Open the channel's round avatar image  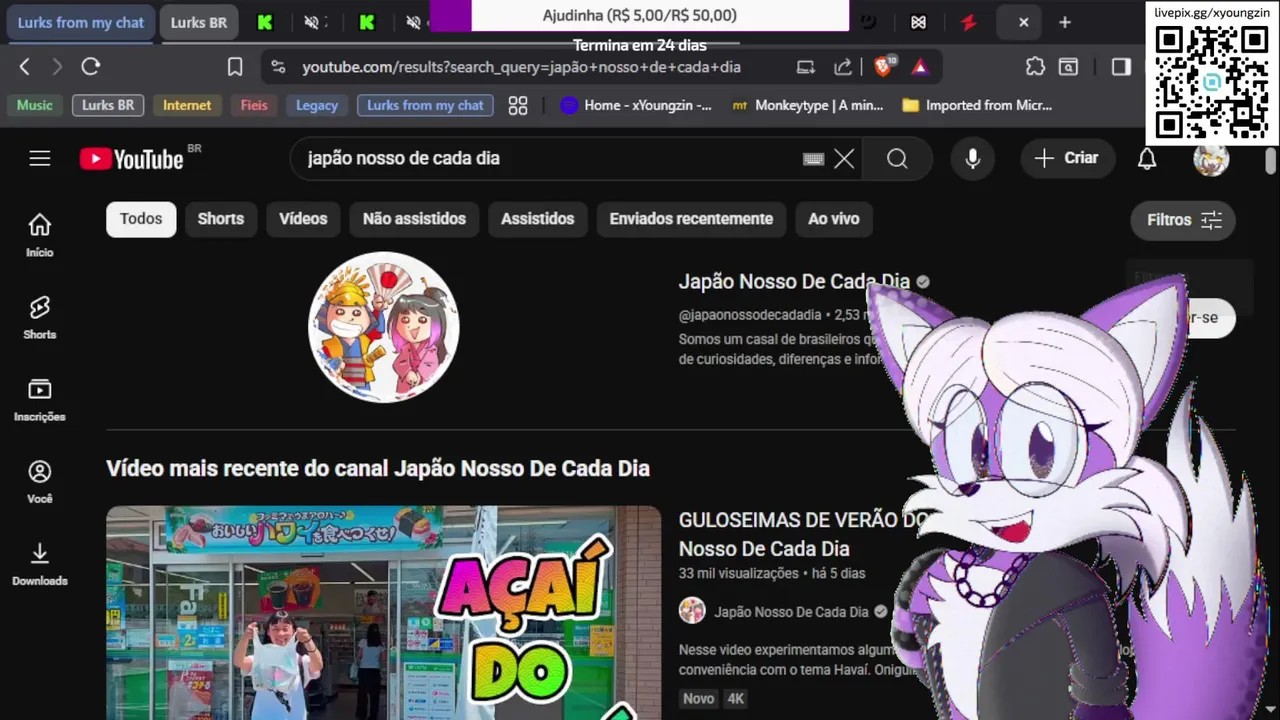[x=384, y=327]
